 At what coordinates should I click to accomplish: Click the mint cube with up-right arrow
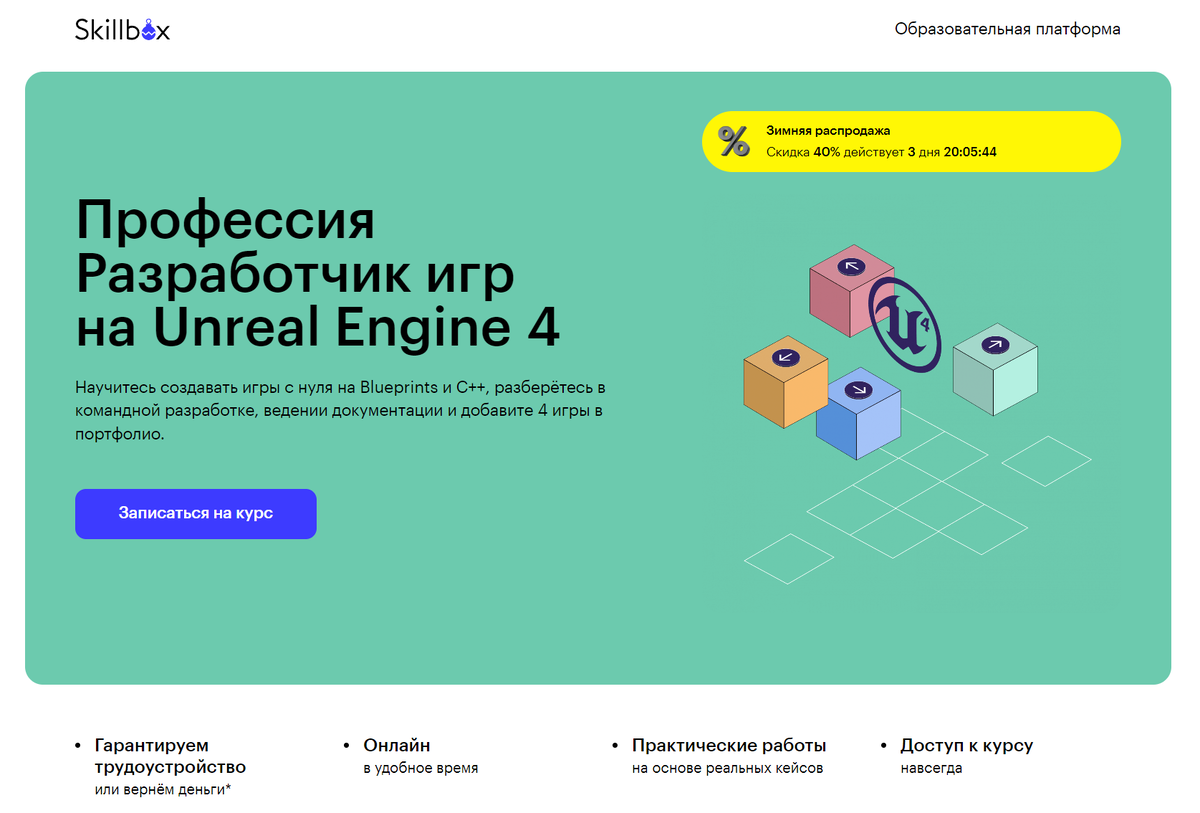point(995,370)
